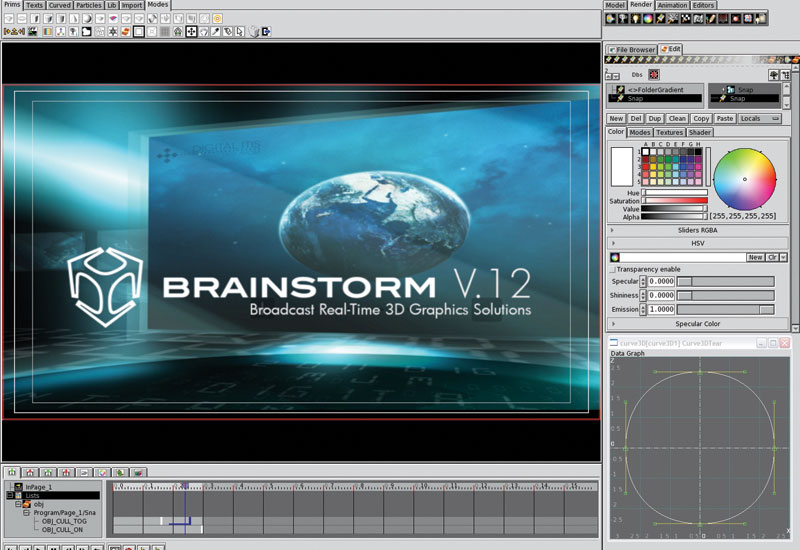Click the bold square frame icon
The image size is (800, 550).
point(139,32)
